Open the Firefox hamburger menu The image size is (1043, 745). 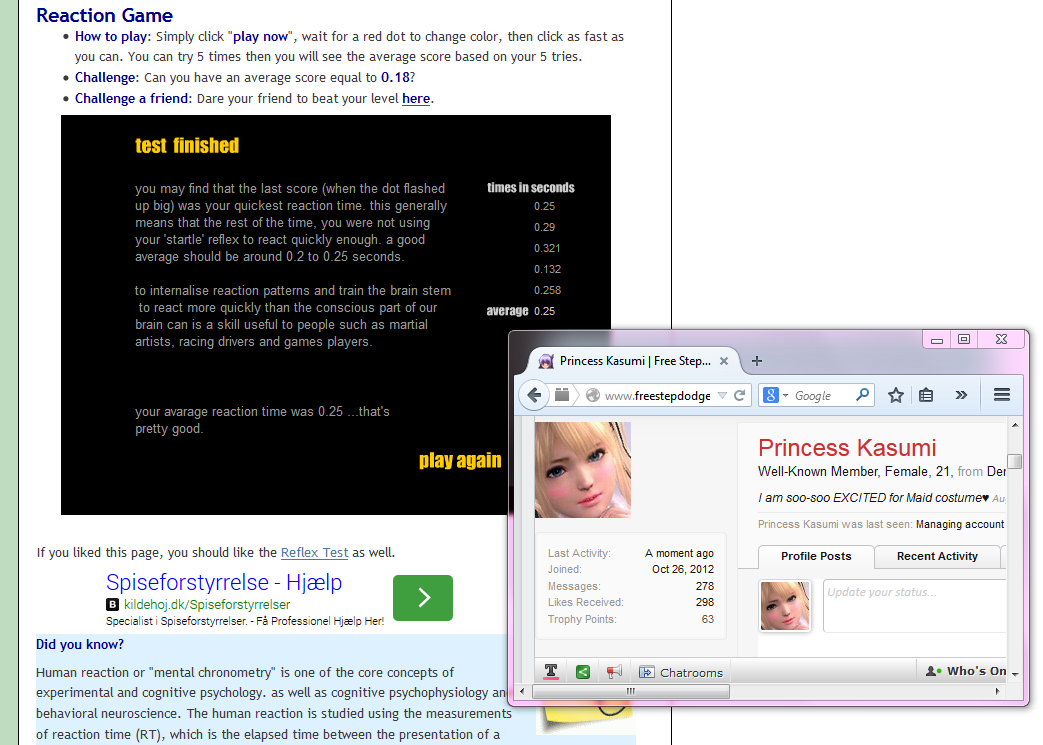pyautogui.click(x=1002, y=394)
